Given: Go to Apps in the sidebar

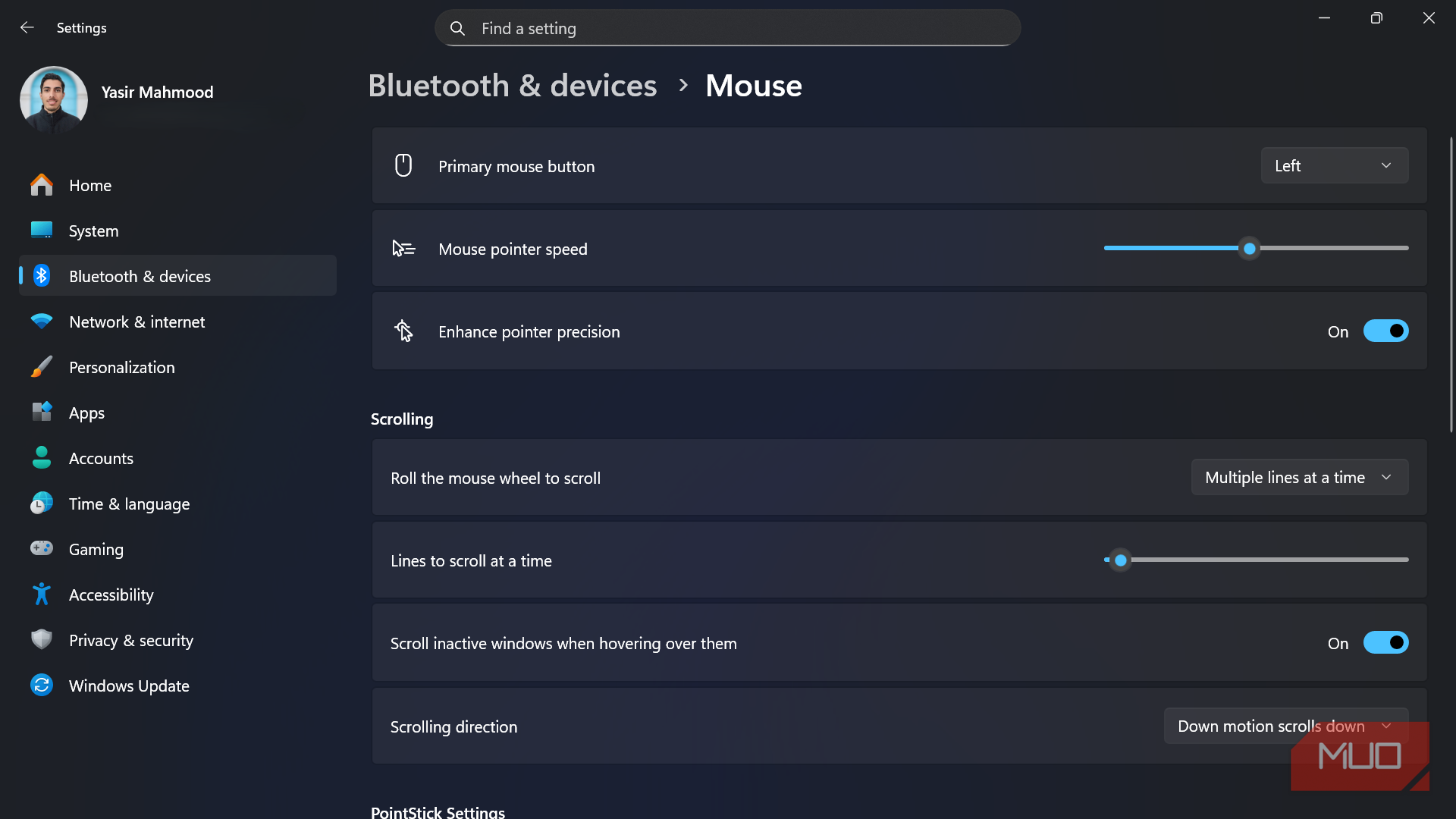Looking at the screenshot, I should pos(87,413).
